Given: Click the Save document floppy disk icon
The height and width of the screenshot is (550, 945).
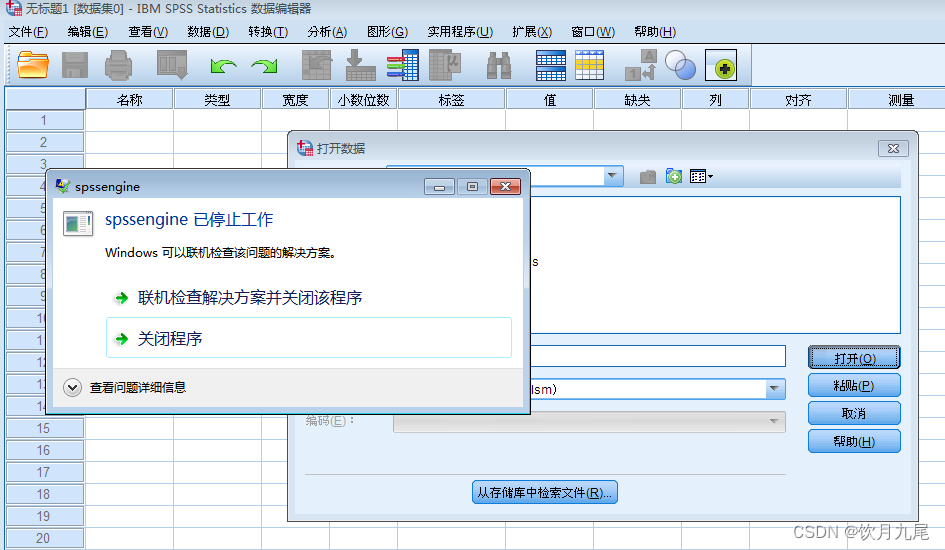Looking at the screenshot, I should click(x=75, y=64).
